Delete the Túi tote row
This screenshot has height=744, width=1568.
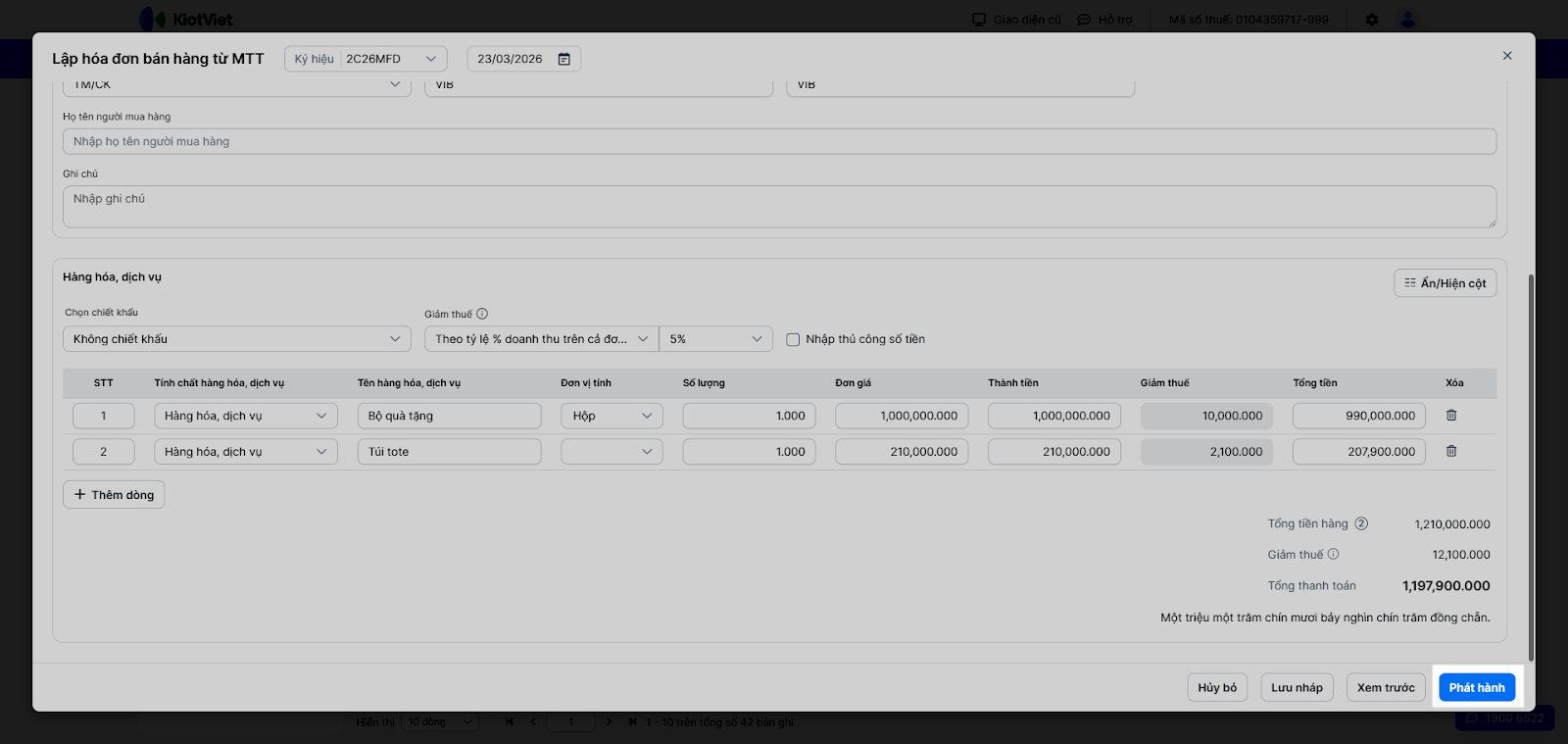1451,452
